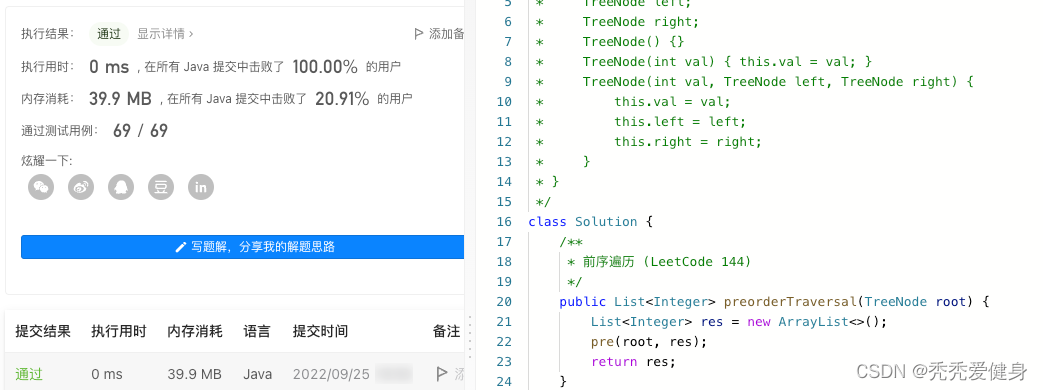Click the flag icon in submission row
Screen dimensions: 1043x390
pos(441,374)
